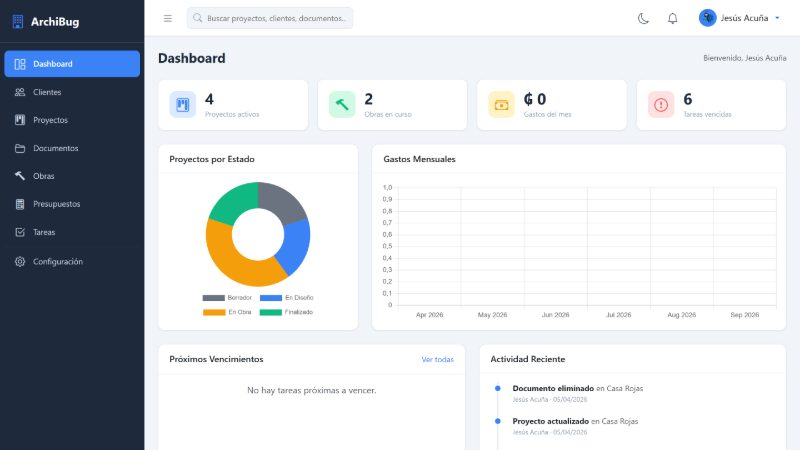Image resolution: width=800 pixels, height=450 pixels.
Task: Click the Documentos folder icon
Action: pos(20,148)
